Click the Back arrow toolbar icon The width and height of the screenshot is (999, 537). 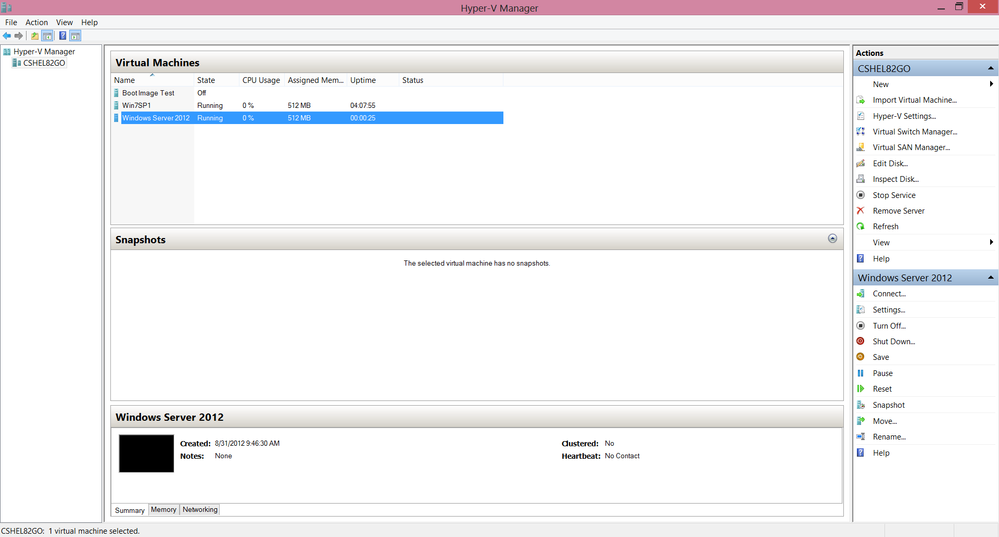coord(7,36)
